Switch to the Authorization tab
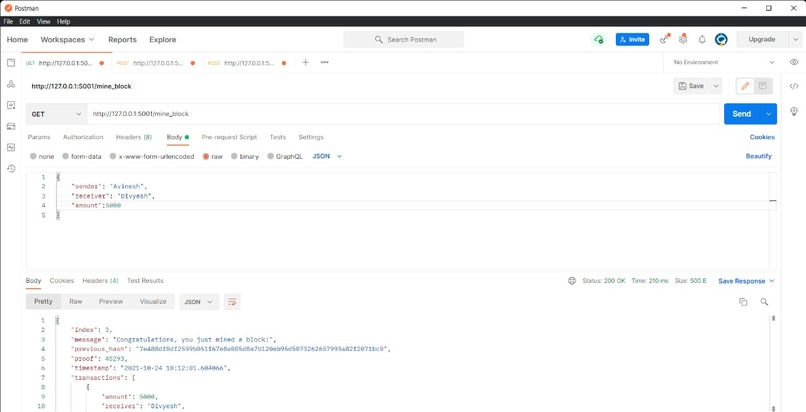The height and width of the screenshot is (412, 806). tap(83, 137)
